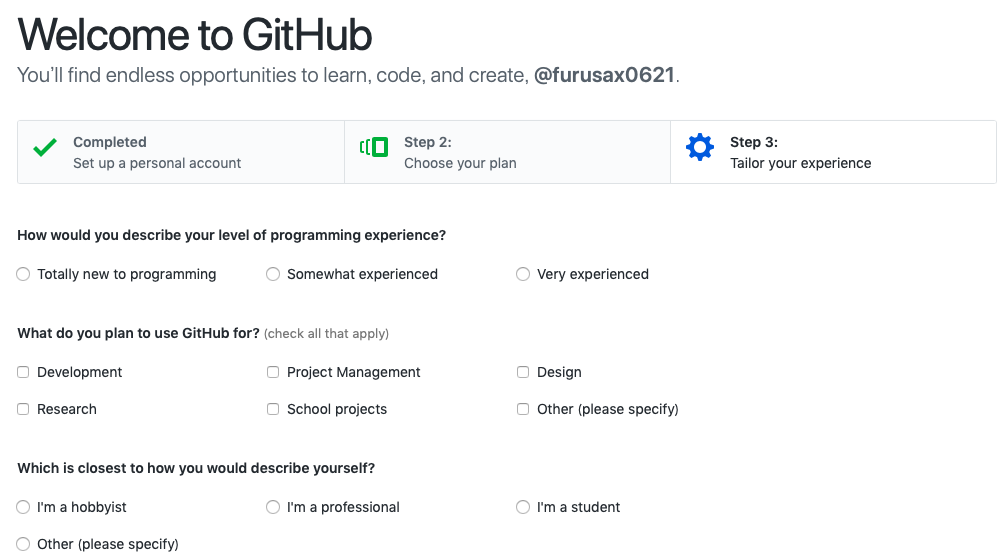Screen dimensions: 1002x560
Task: Check the Development checkbox
Action: coord(23,372)
